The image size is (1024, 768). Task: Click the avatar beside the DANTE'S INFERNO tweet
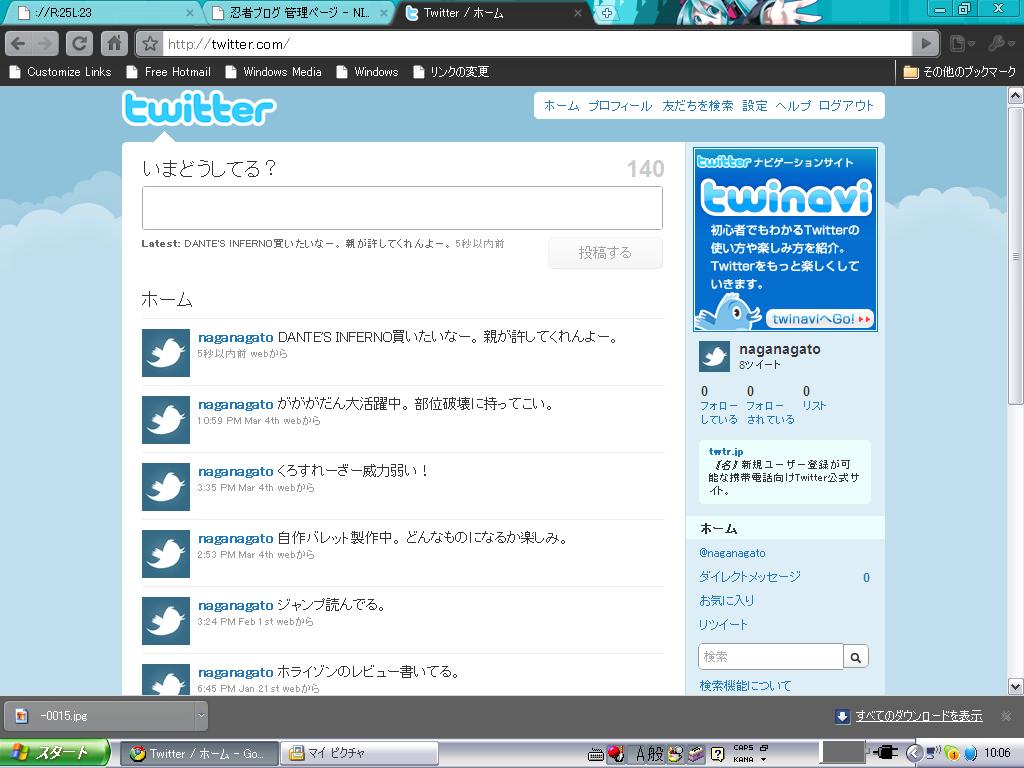(x=166, y=353)
